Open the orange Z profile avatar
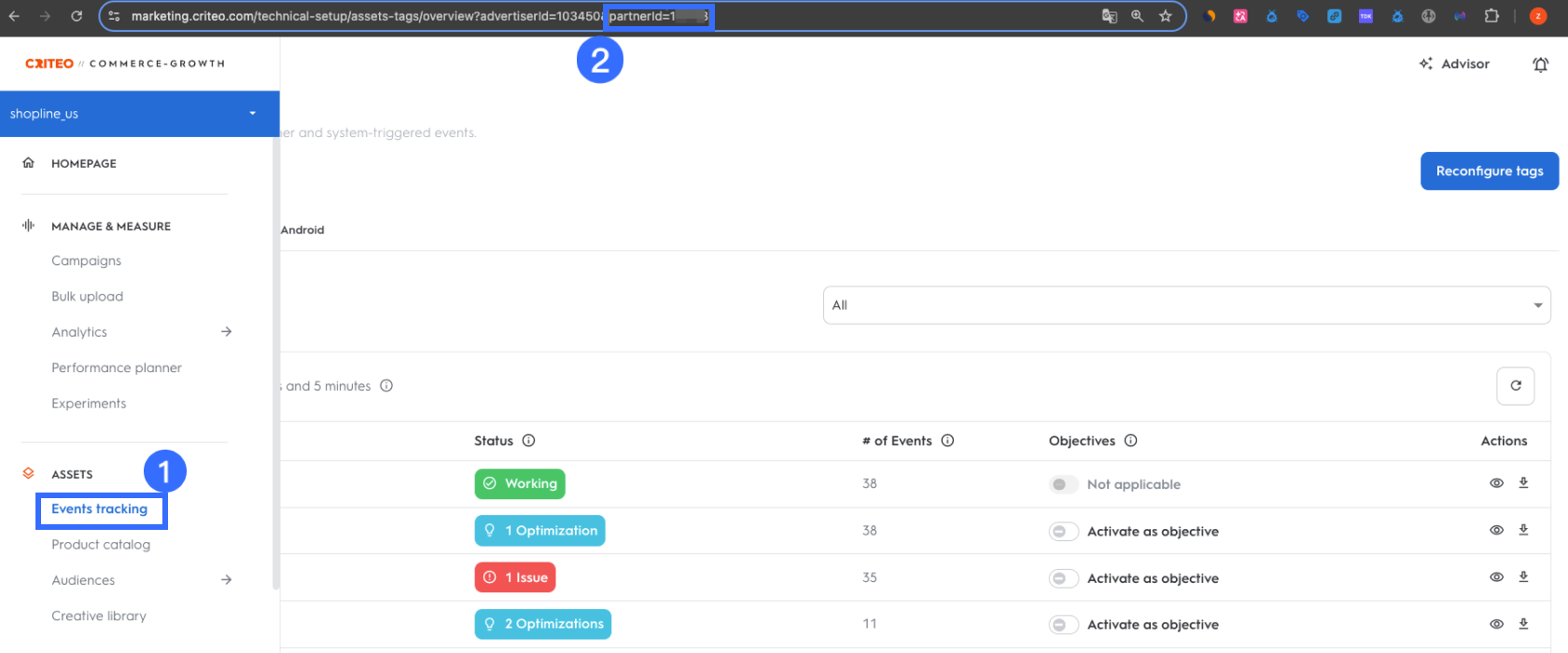The image size is (1568, 653). (1538, 16)
